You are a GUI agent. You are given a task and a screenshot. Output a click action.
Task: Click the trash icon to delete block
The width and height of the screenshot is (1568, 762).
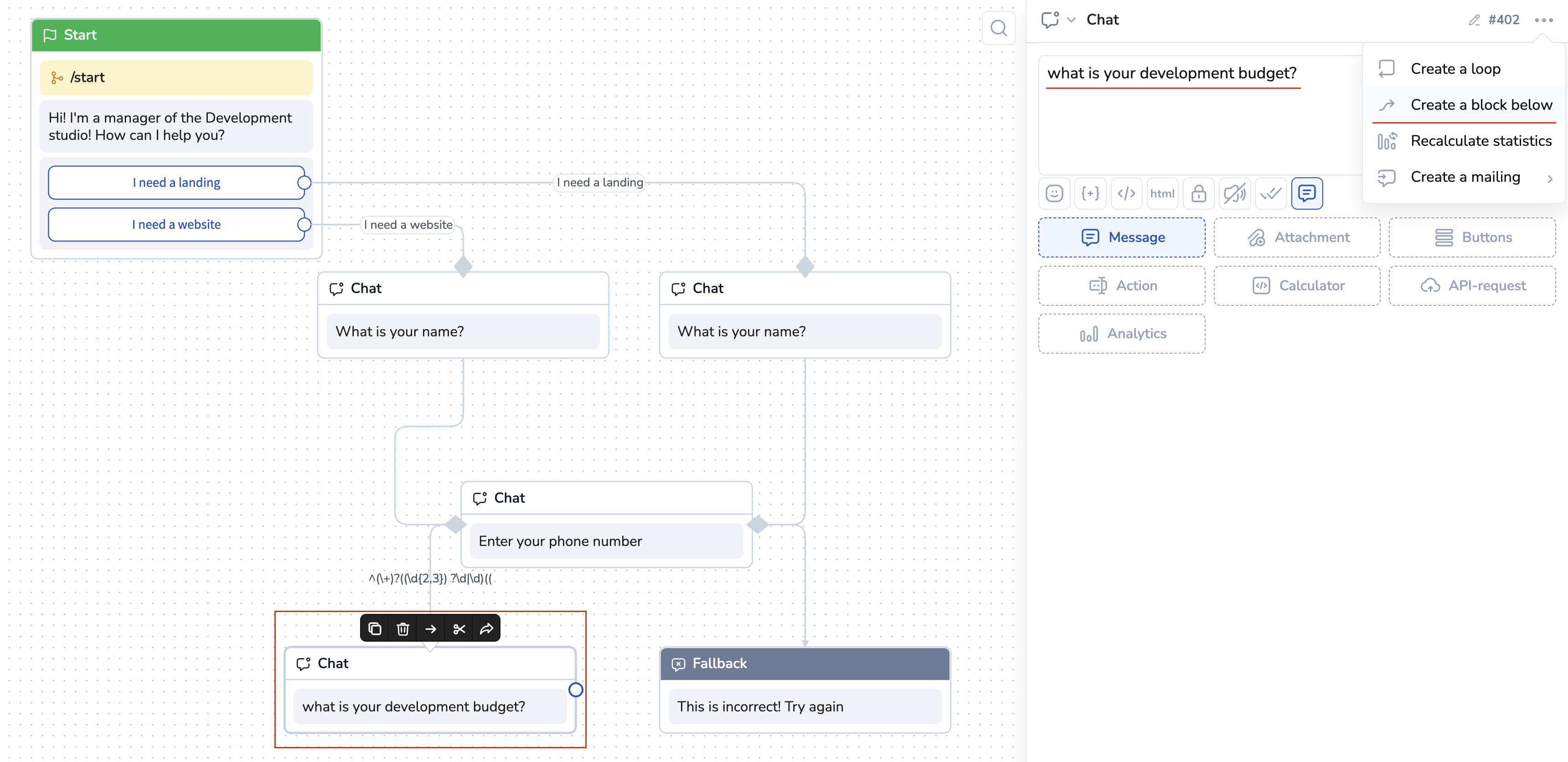(x=402, y=629)
